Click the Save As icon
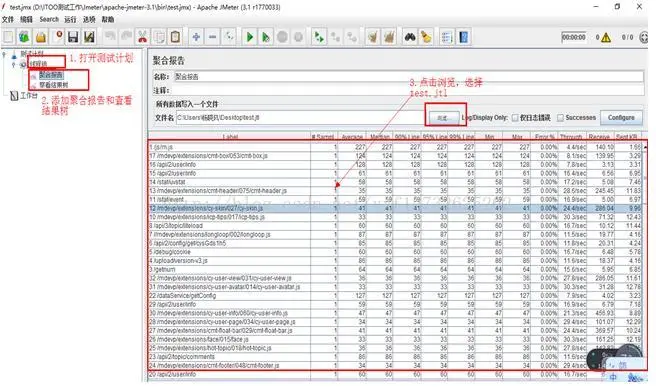656x387 pixels. click(x=89, y=37)
